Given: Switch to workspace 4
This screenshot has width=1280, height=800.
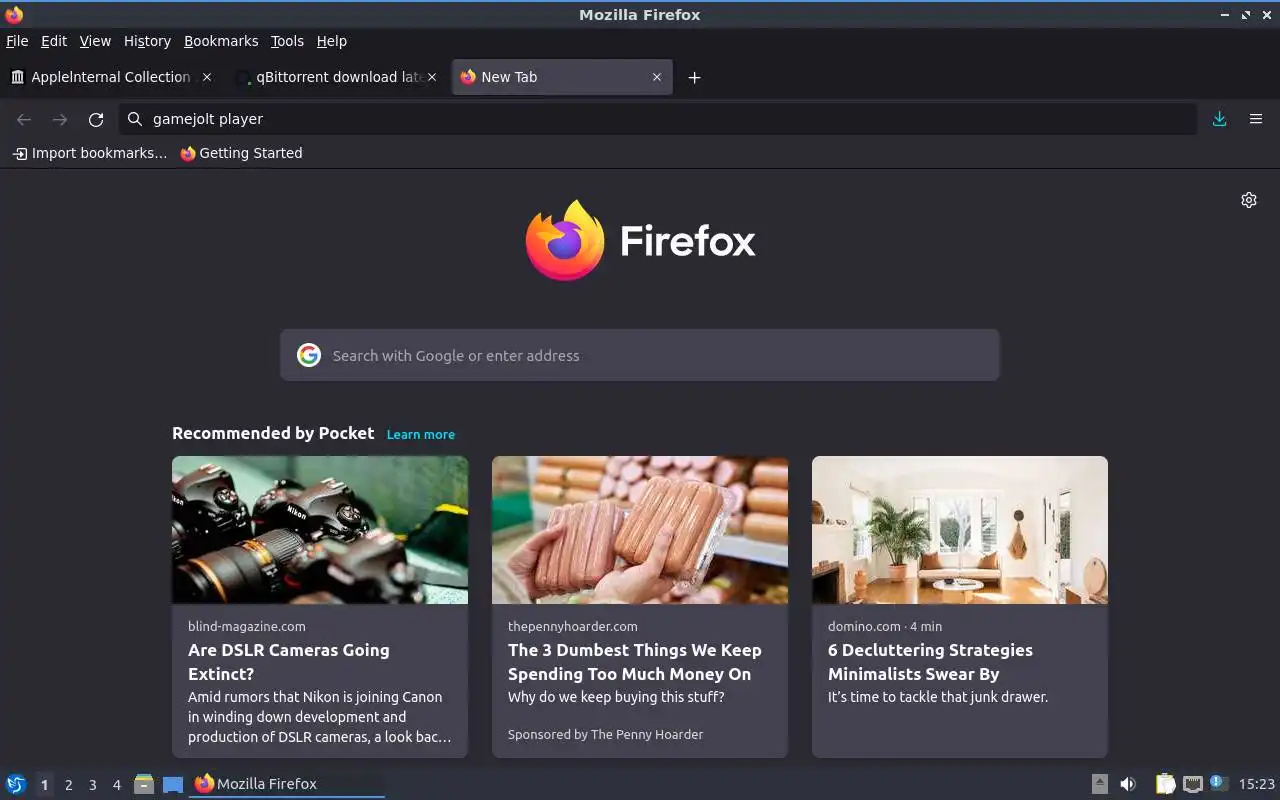Looking at the screenshot, I should [x=116, y=785].
